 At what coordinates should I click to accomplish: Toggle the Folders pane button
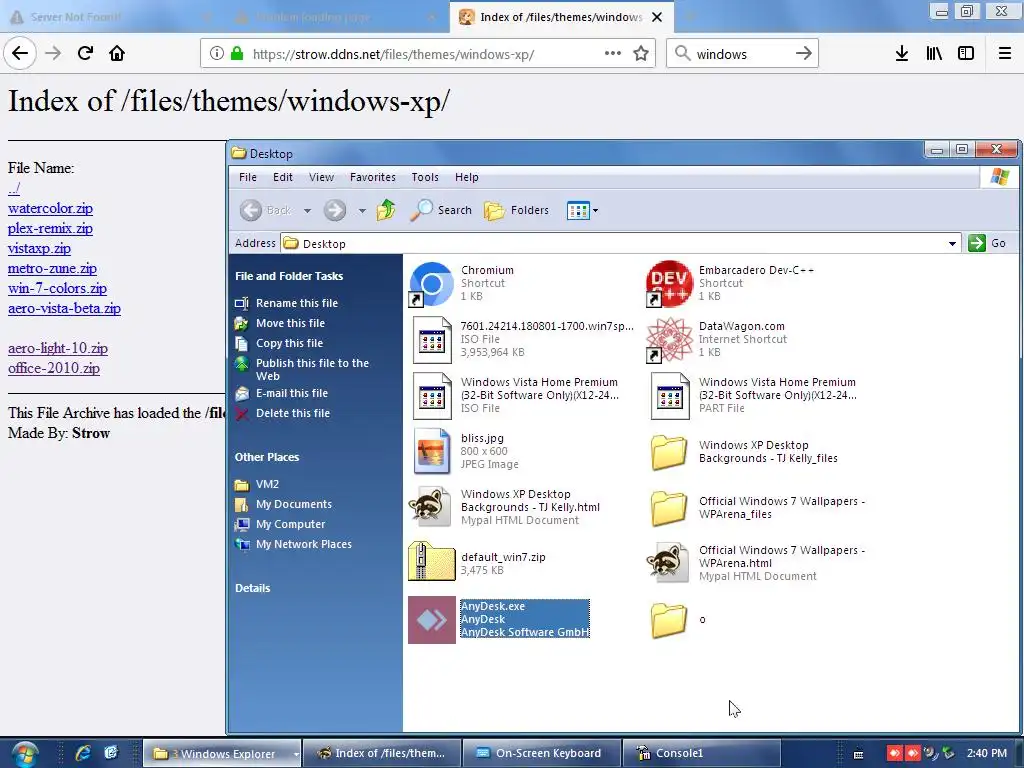click(517, 210)
